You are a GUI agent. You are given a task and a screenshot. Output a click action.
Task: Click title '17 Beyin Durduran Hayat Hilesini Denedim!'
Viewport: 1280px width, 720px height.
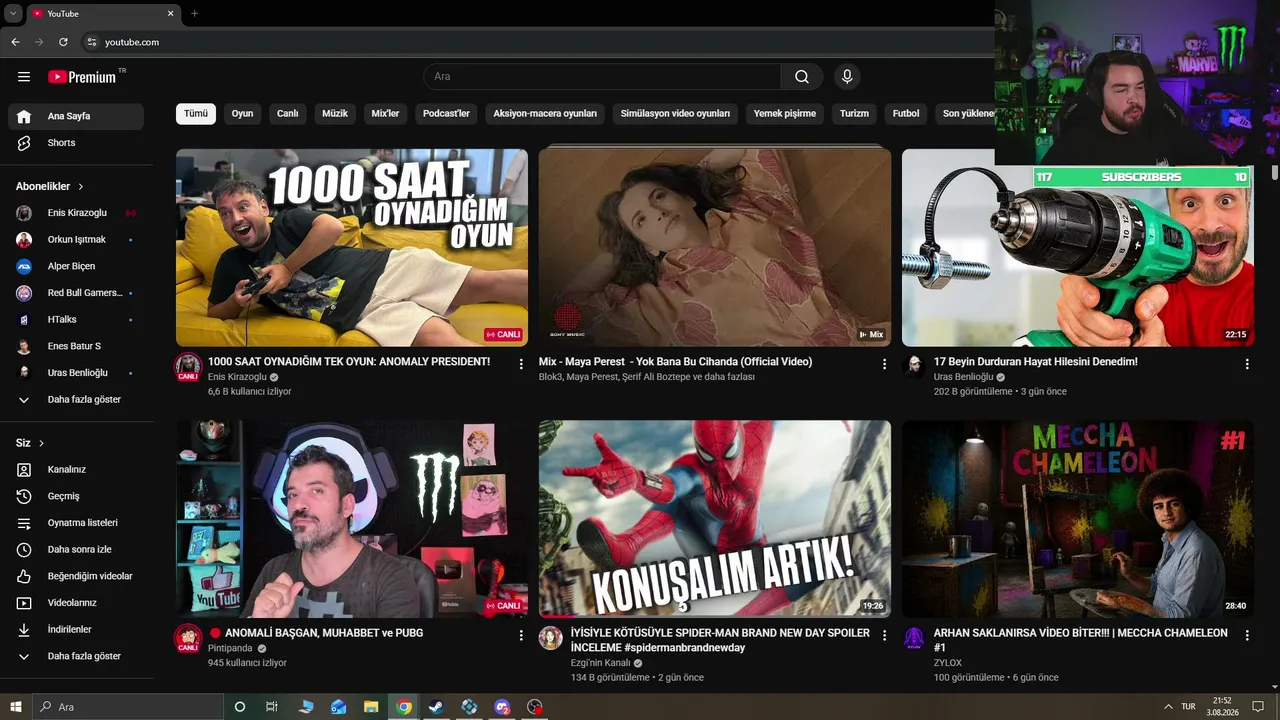coord(1036,362)
